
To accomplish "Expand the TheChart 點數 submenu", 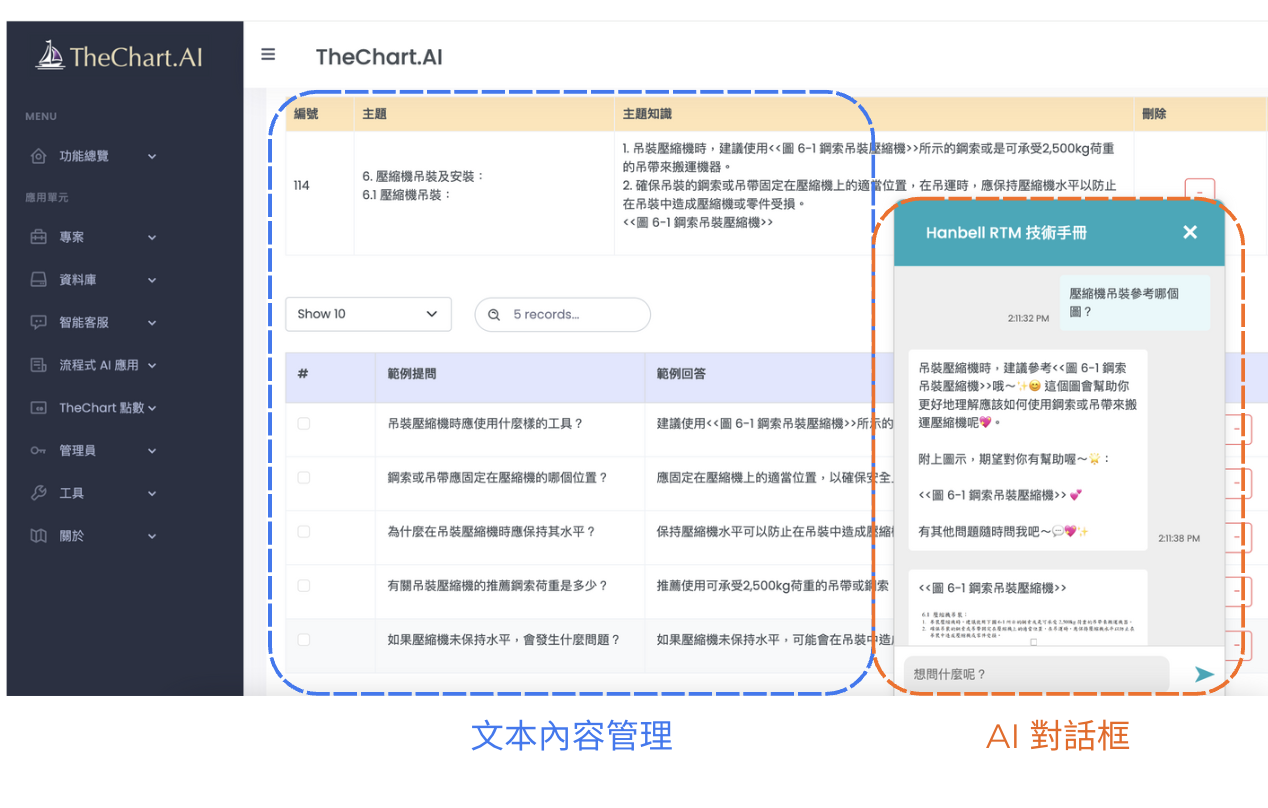I will (x=106, y=408).
